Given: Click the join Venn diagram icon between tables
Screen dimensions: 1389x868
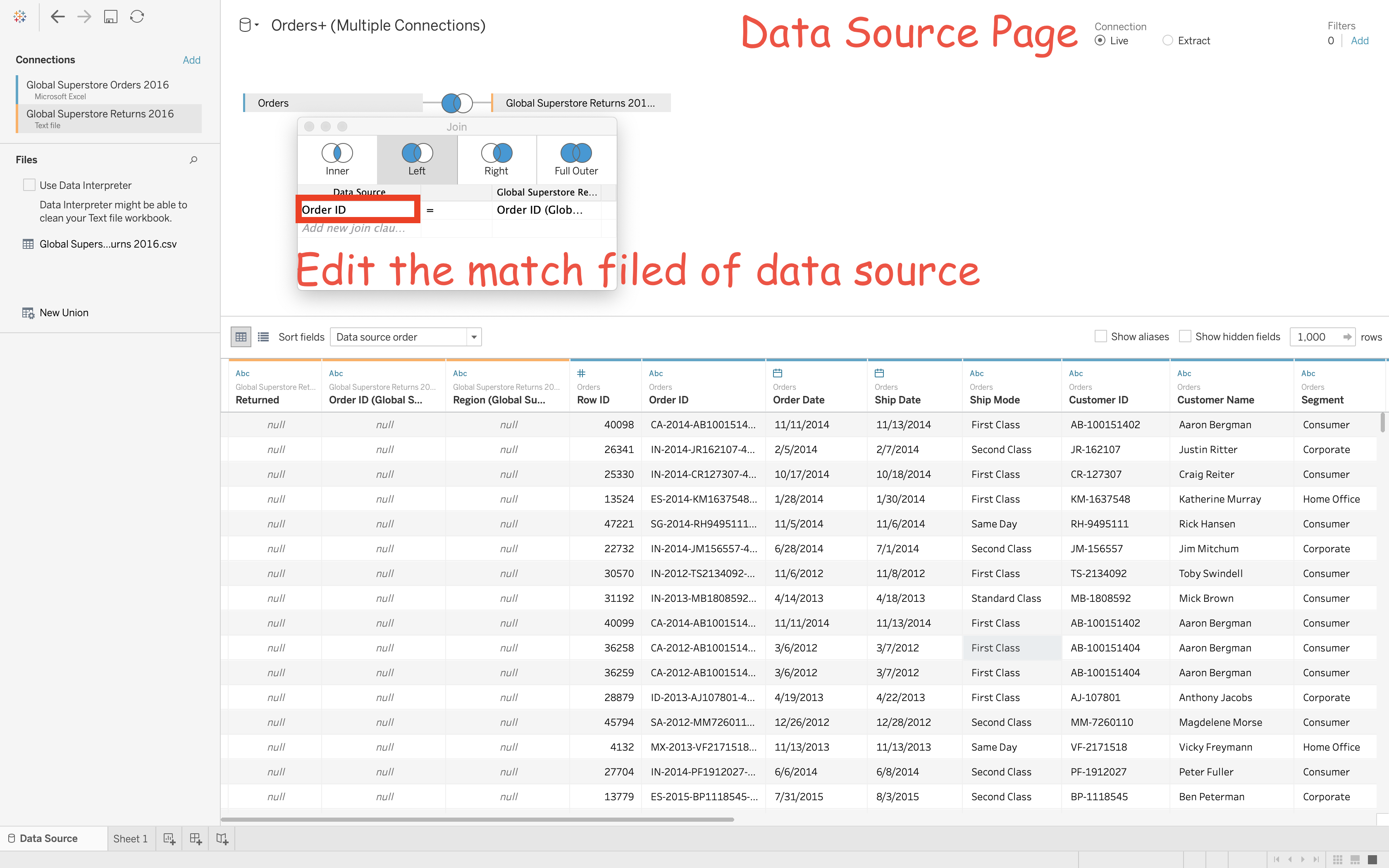Looking at the screenshot, I should pyautogui.click(x=457, y=103).
